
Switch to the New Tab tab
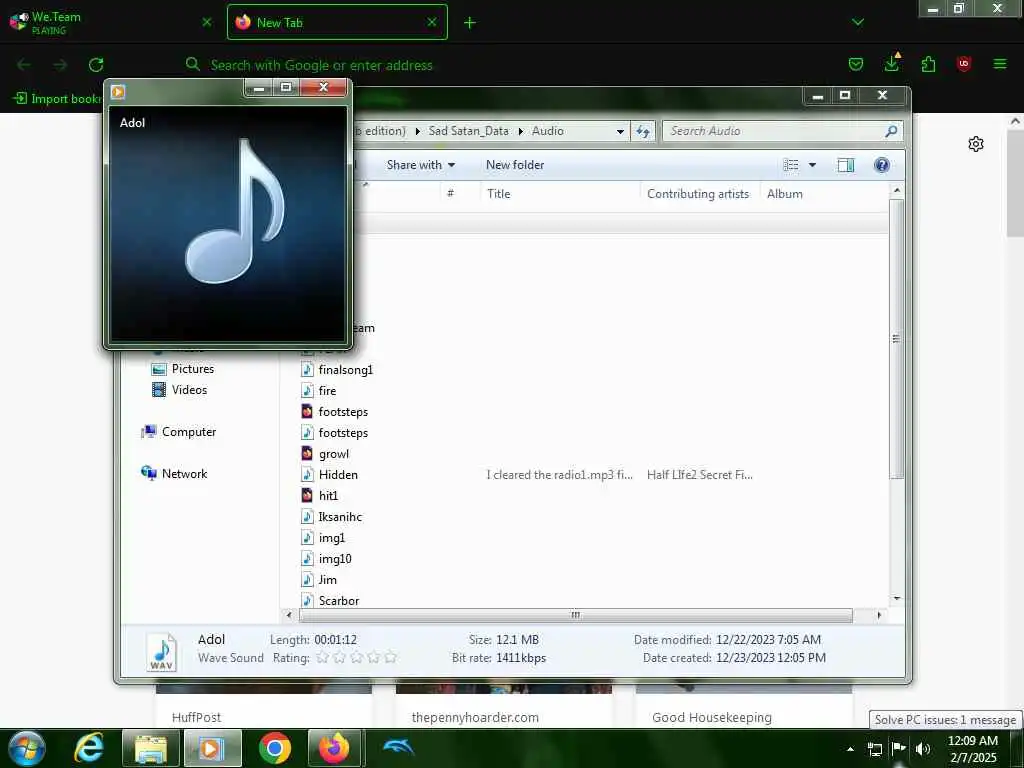click(337, 22)
